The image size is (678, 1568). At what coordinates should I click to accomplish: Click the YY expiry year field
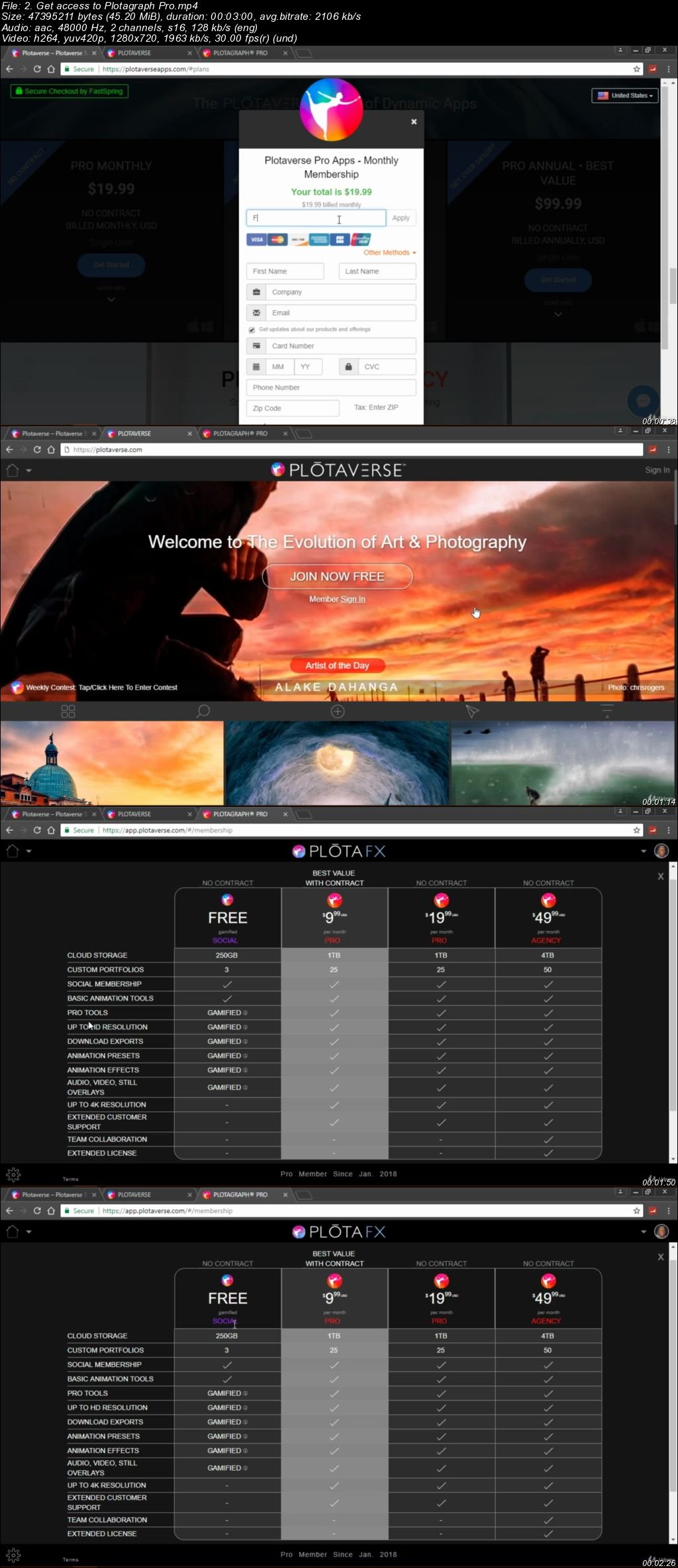(308, 367)
